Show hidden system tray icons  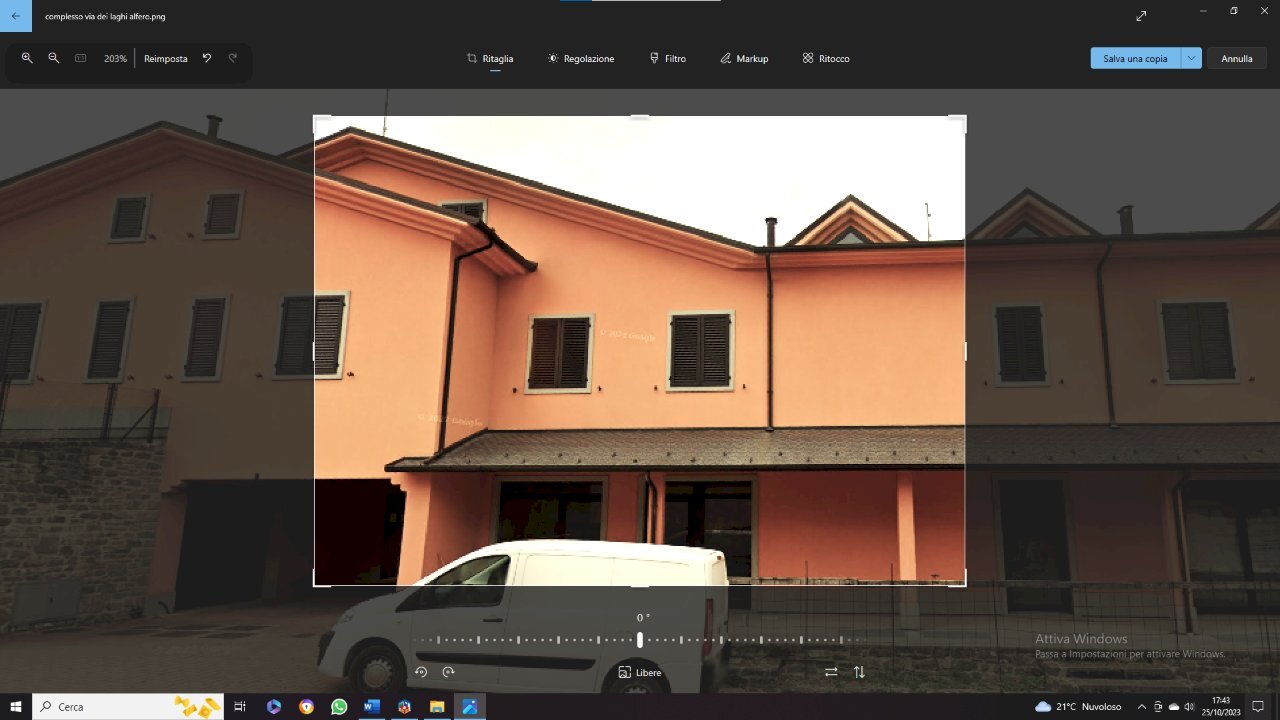pyautogui.click(x=1142, y=707)
